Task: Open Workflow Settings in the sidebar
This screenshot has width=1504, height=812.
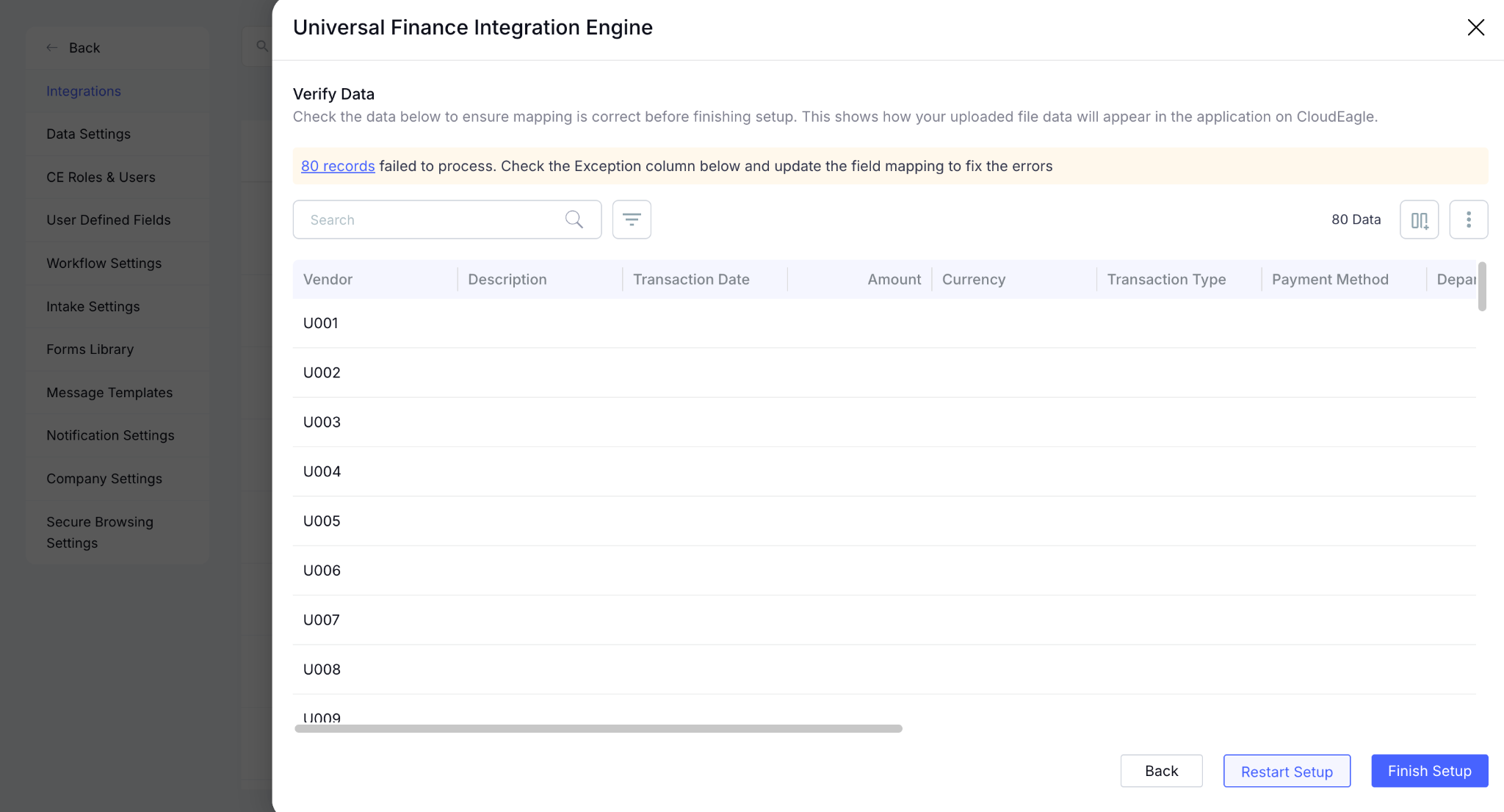Action: pos(104,263)
